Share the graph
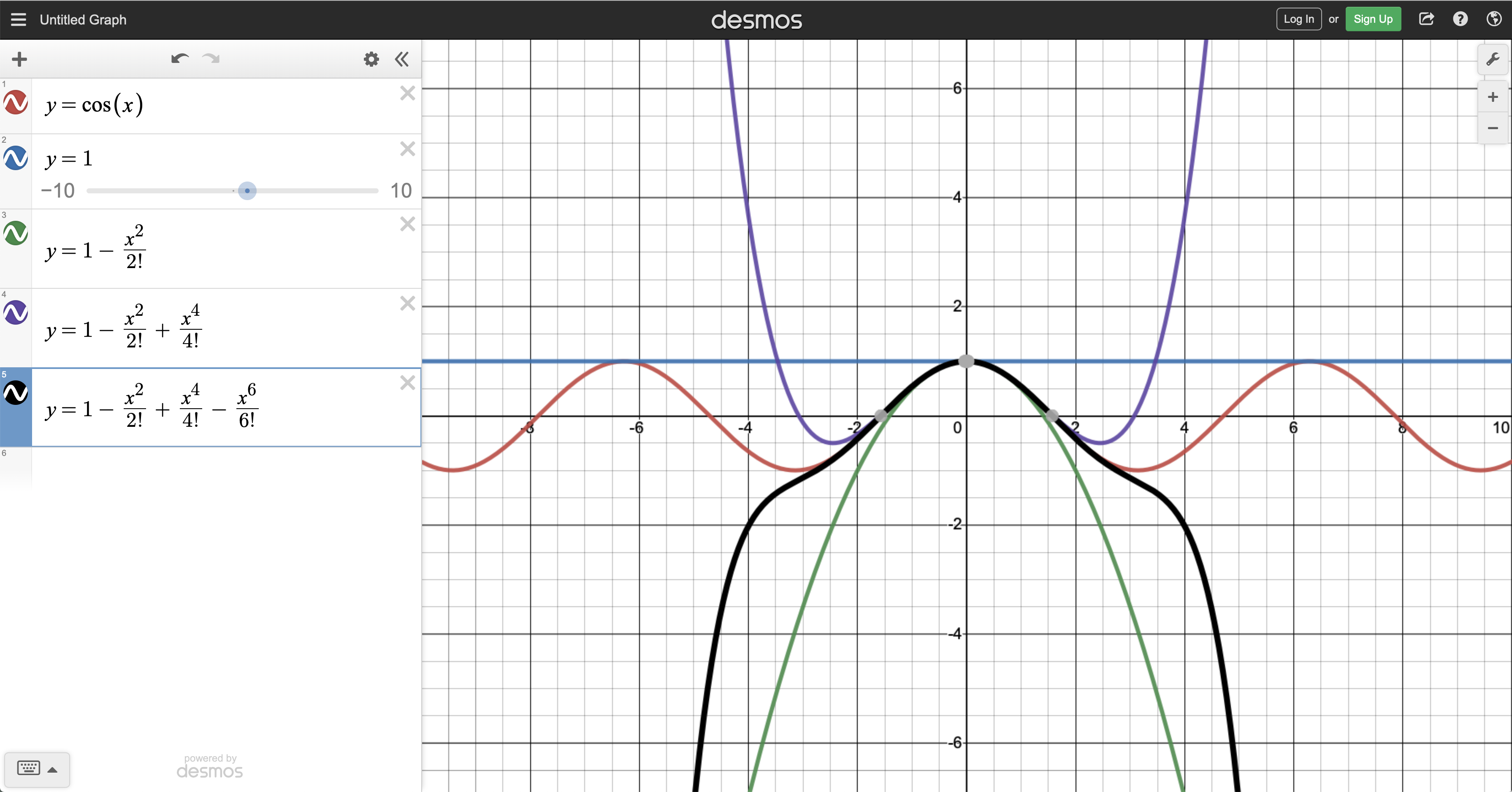 pos(1426,19)
